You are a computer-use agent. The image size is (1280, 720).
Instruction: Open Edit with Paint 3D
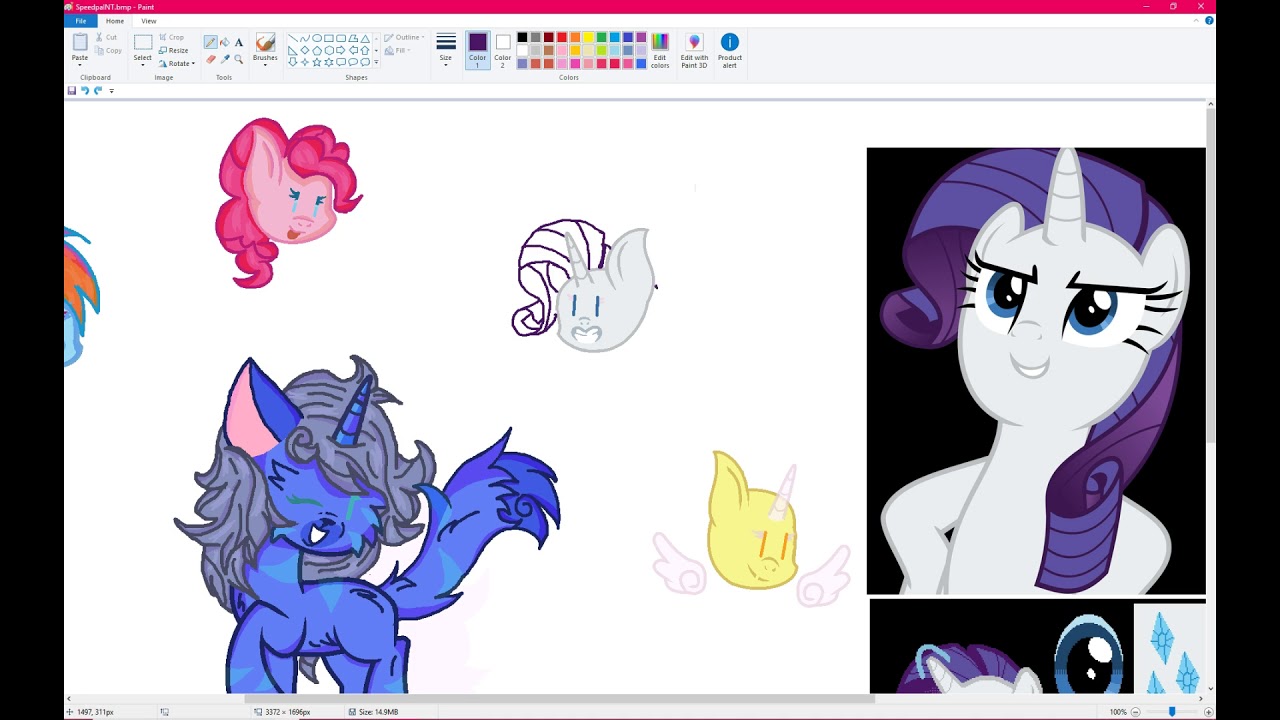(x=694, y=49)
